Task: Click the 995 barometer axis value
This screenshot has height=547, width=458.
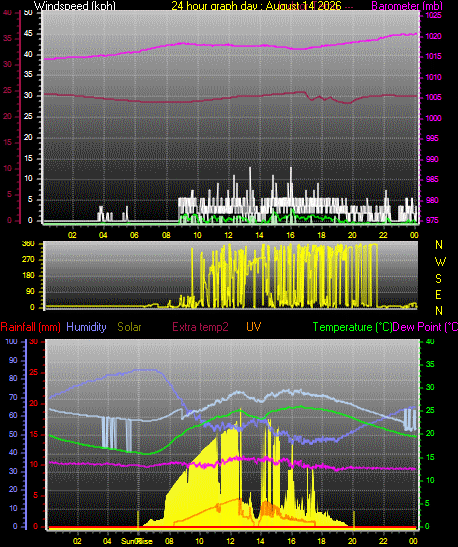Action: point(432,138)
